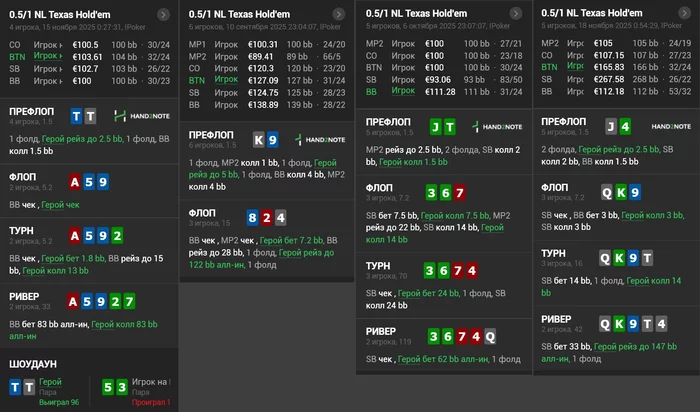This screenshot has height=412, width=700.
Task: Open BTN Игрок link with €127.09 stack
Action: tap(226, 79)
